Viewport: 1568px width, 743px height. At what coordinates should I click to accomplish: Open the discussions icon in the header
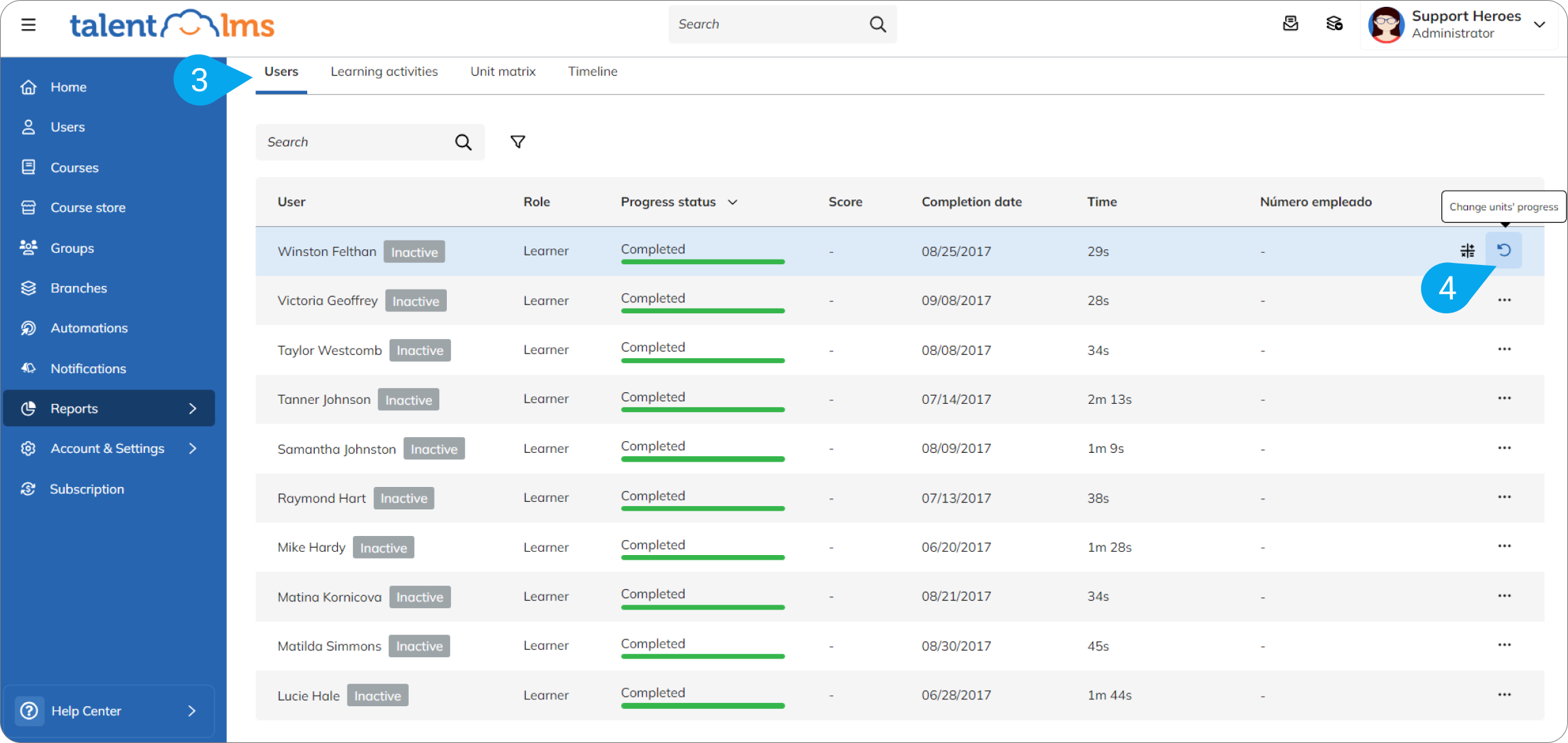[1334, 24]
